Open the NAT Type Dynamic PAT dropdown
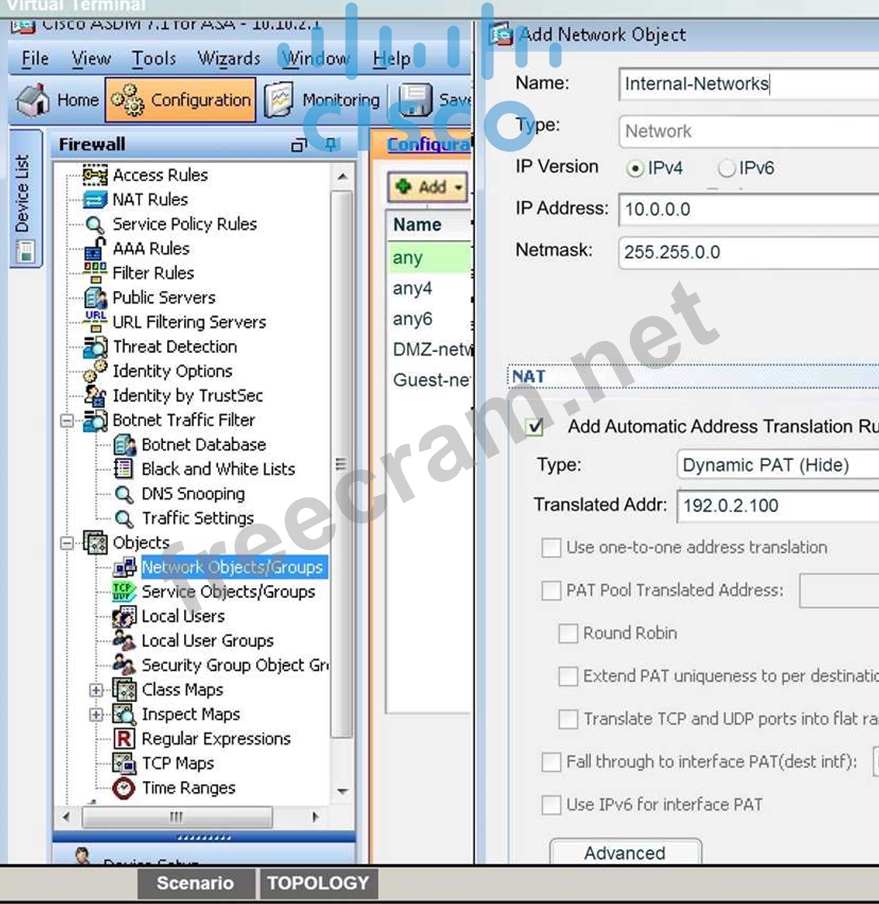The image size is (879, 904). coord(777,465)
